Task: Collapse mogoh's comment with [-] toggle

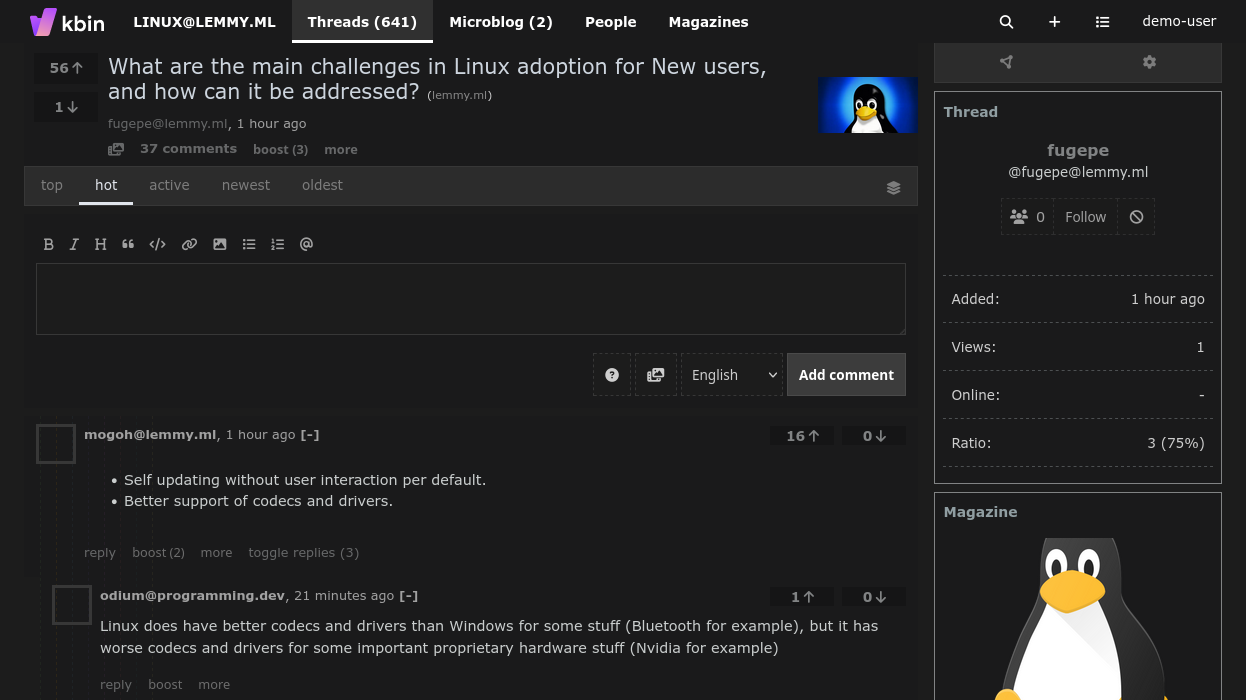Action: 310,435
